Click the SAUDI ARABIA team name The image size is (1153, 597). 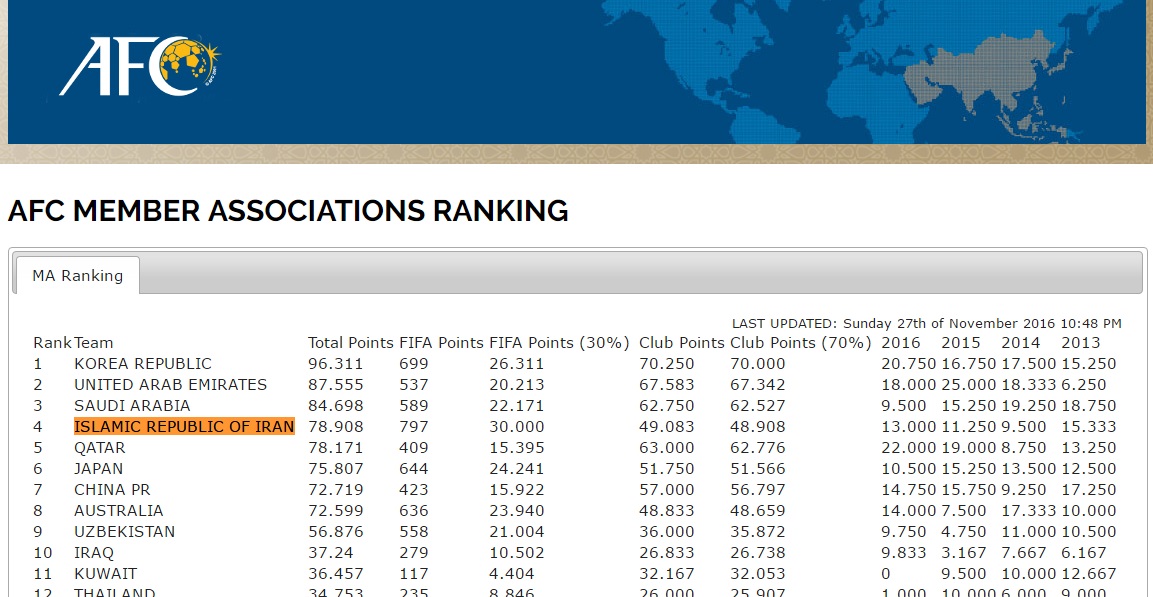coord(132,406)
